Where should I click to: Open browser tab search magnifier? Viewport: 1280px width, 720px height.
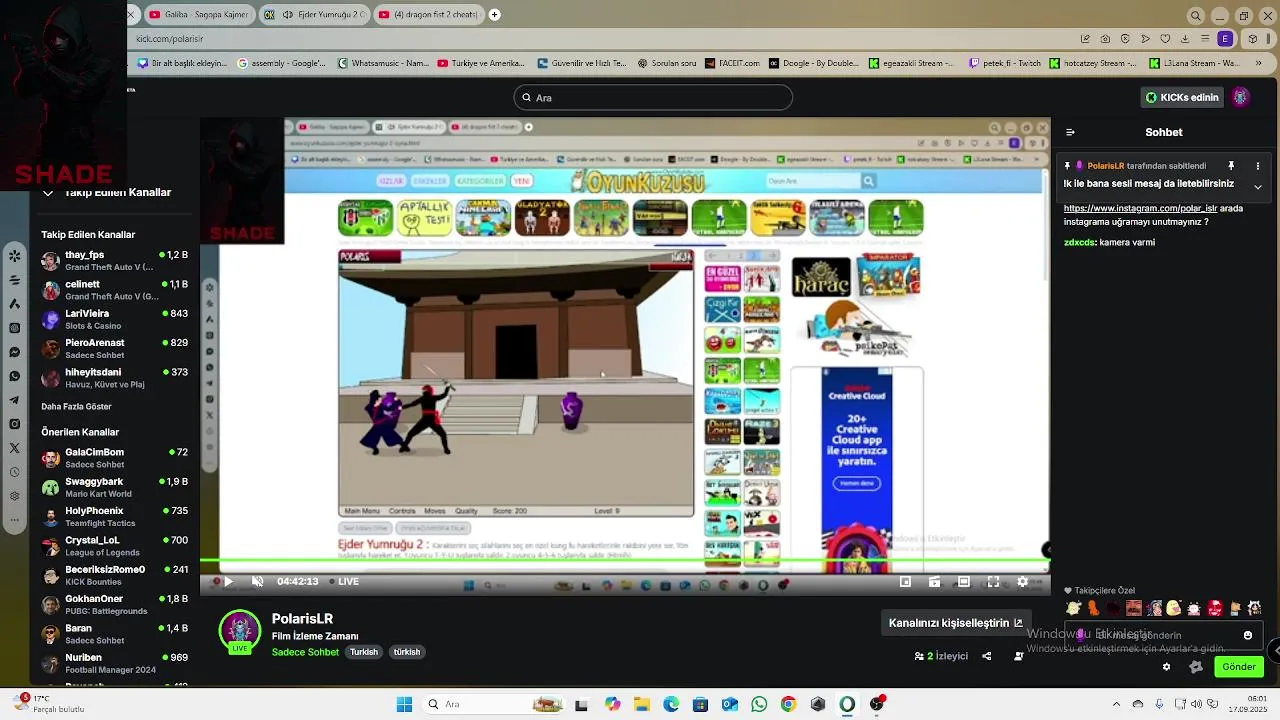coord(1195,15)
